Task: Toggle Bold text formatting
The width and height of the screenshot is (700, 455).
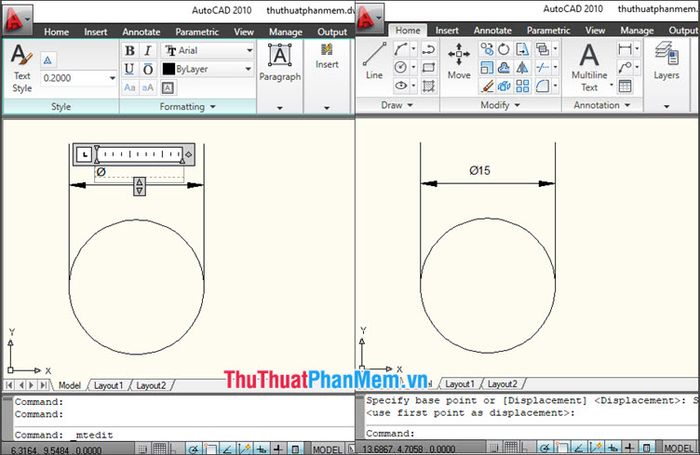Action: pyautogui.click(x=130, y=50)
